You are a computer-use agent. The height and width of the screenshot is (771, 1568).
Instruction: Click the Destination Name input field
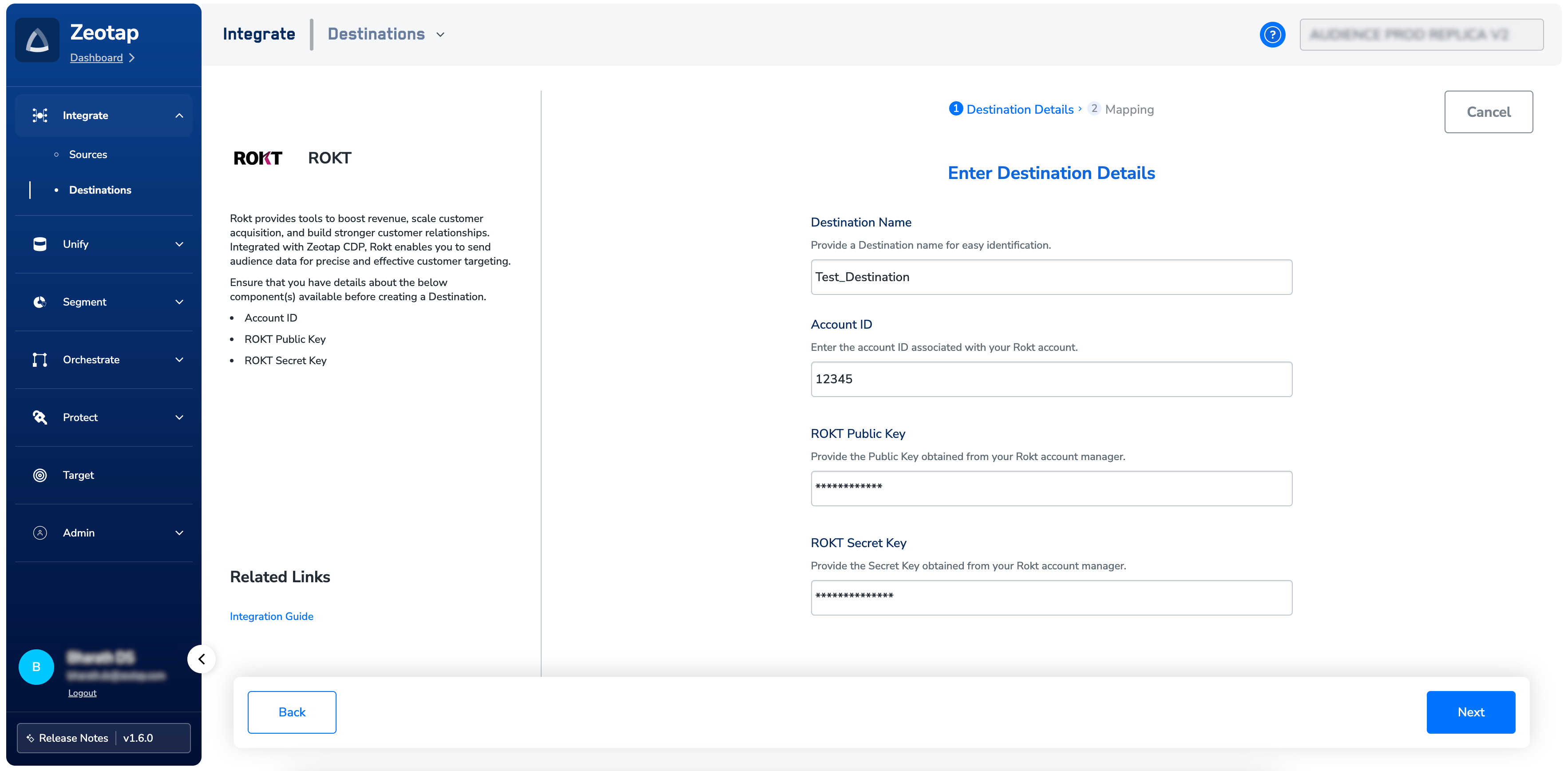point(1051,277)
